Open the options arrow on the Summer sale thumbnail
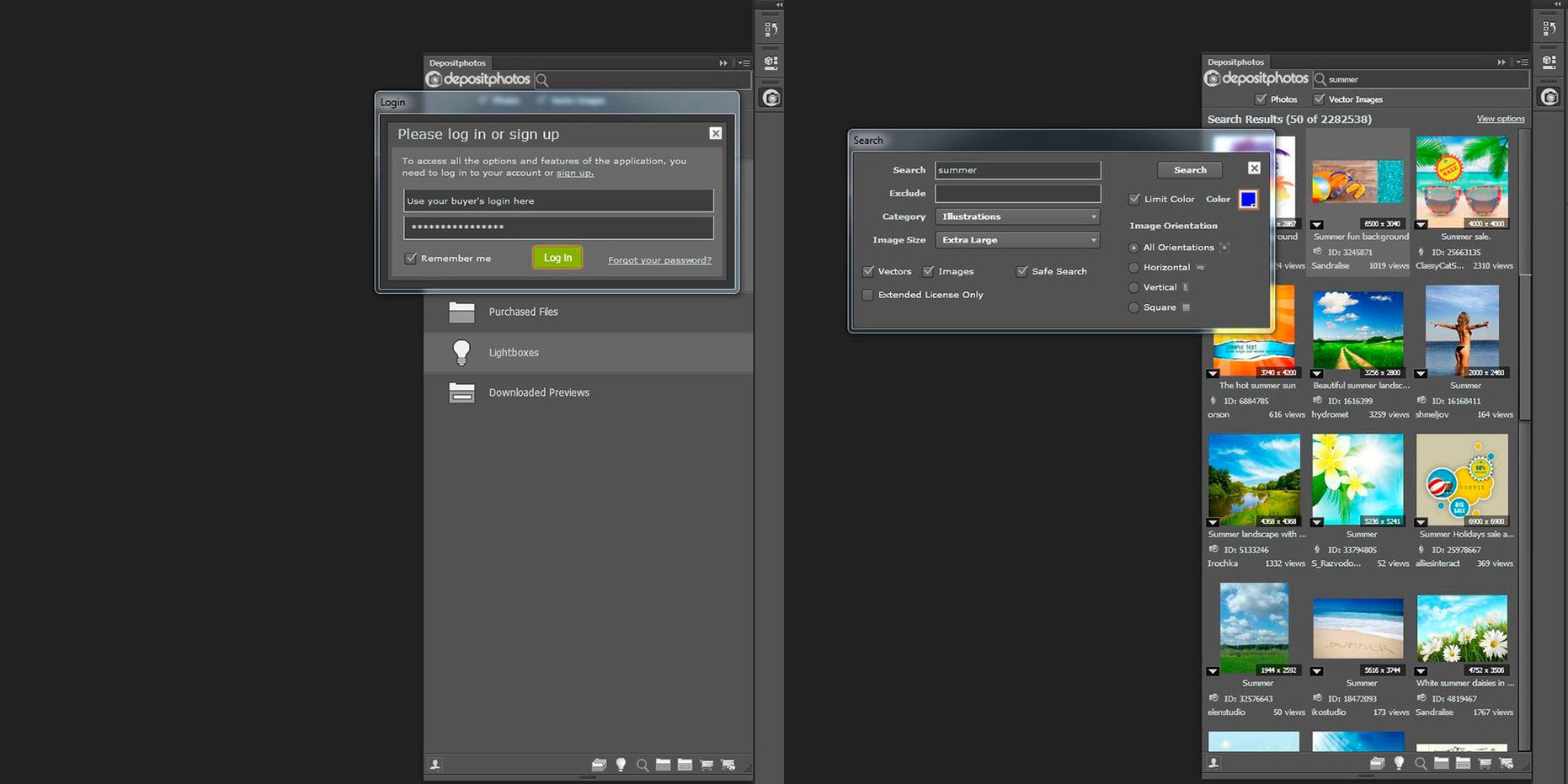The image size is (1568, 784). pos(1421,225)
